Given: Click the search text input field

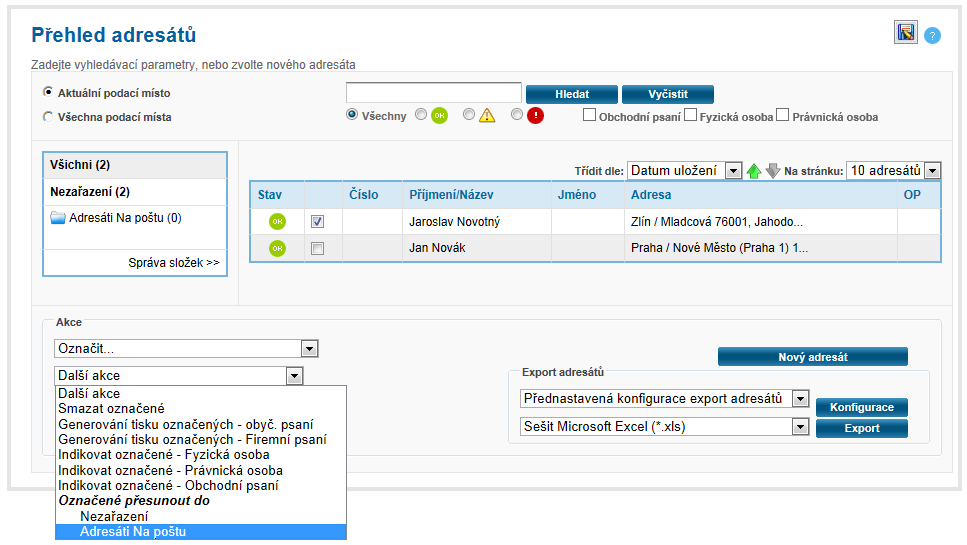Looking at the screenshot, I should coord(433,93).
